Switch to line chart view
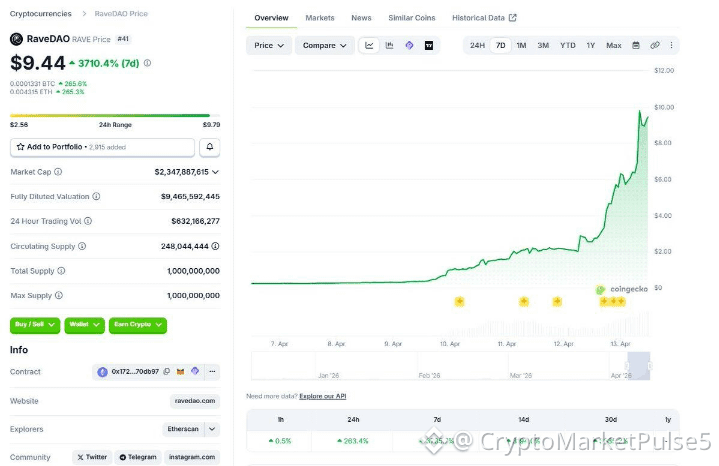 click(x=369, y=45)
